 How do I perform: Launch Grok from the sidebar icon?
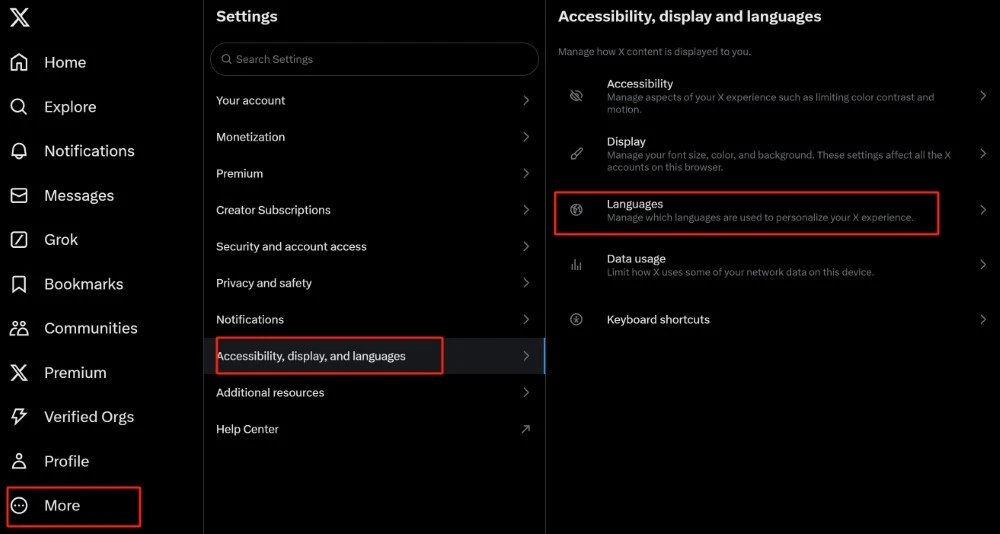[x=19, y=240]
